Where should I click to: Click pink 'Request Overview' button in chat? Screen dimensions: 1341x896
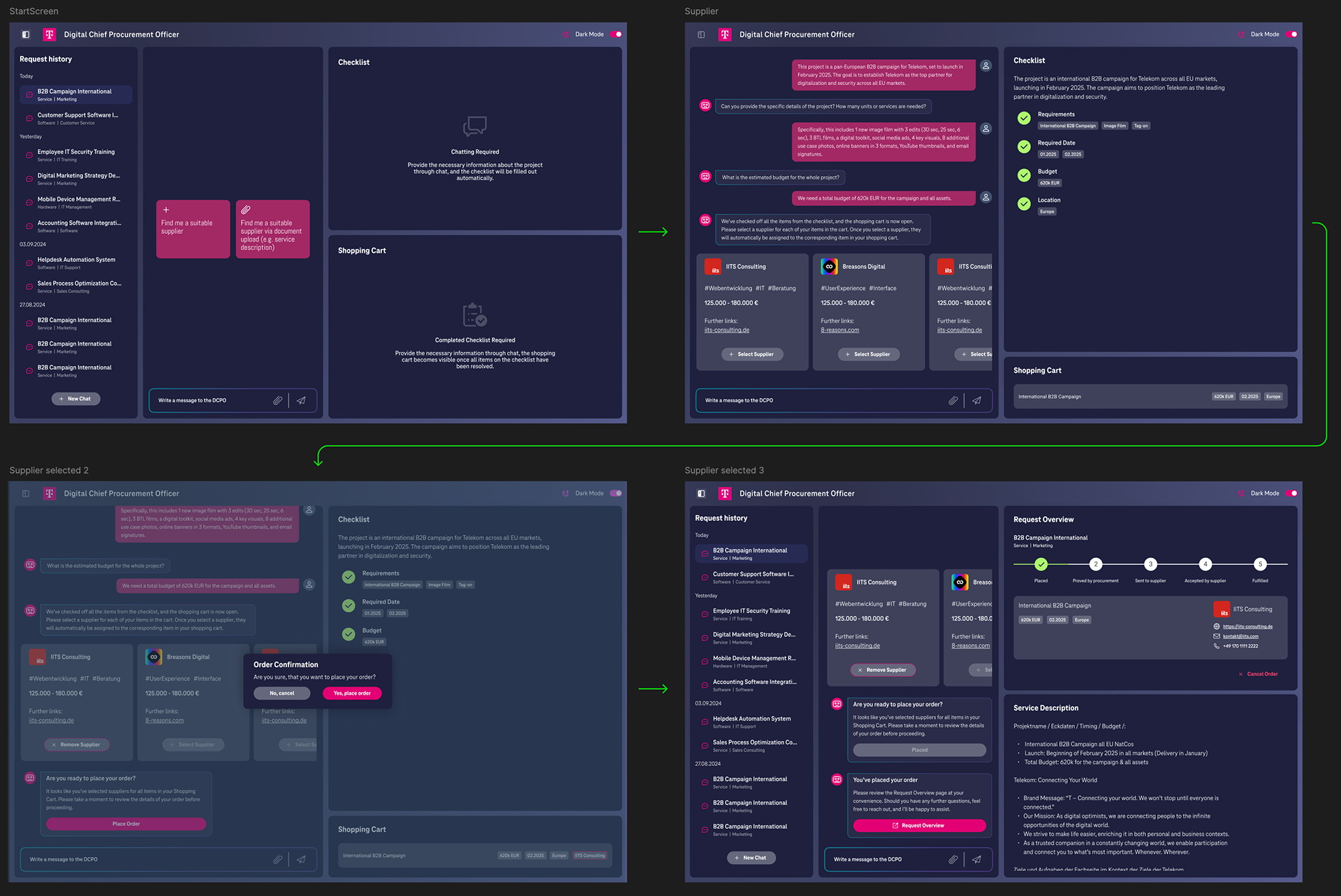919,825
